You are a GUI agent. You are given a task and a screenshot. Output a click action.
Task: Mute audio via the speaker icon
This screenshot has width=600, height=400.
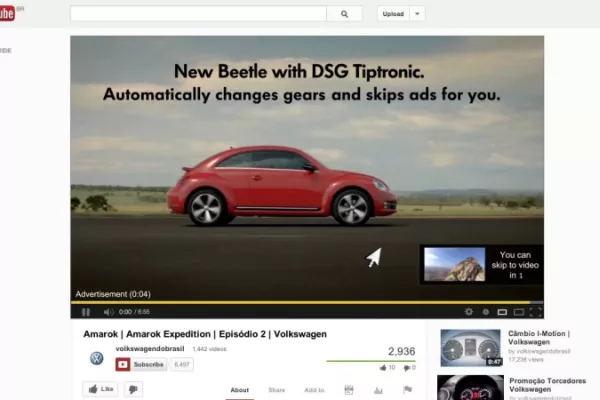(108, 312)
